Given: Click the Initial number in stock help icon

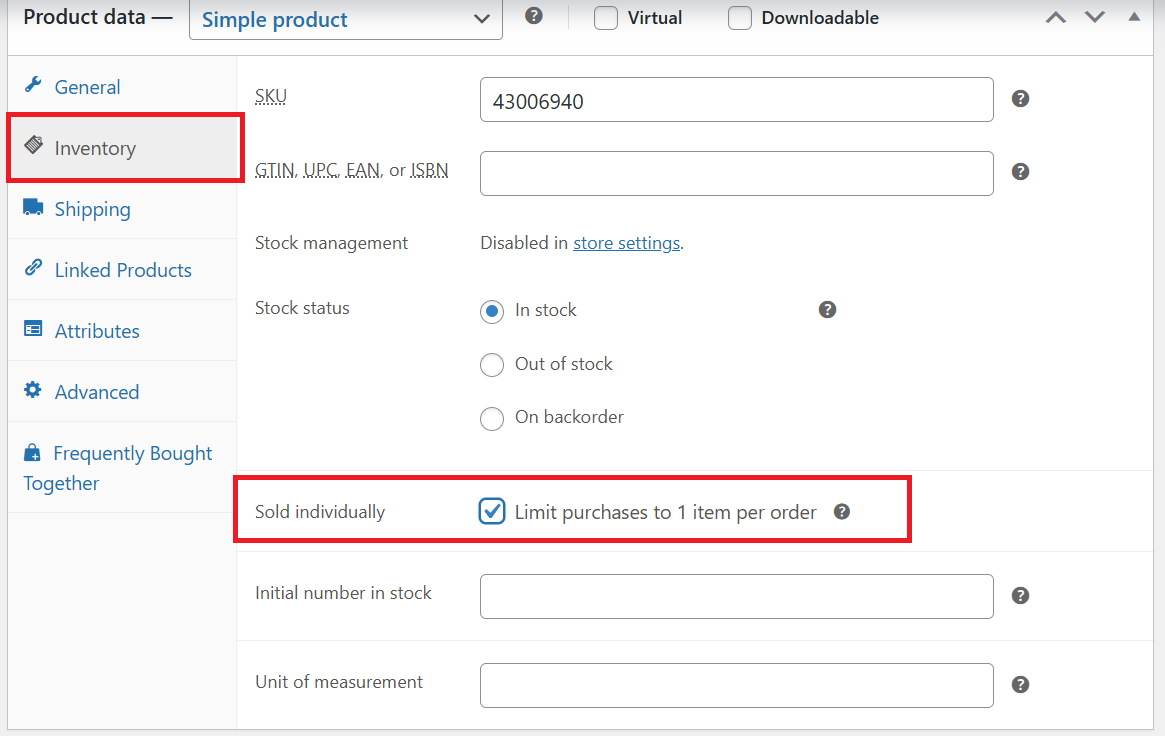Looking at the screenshot, I should [1020, 596].
